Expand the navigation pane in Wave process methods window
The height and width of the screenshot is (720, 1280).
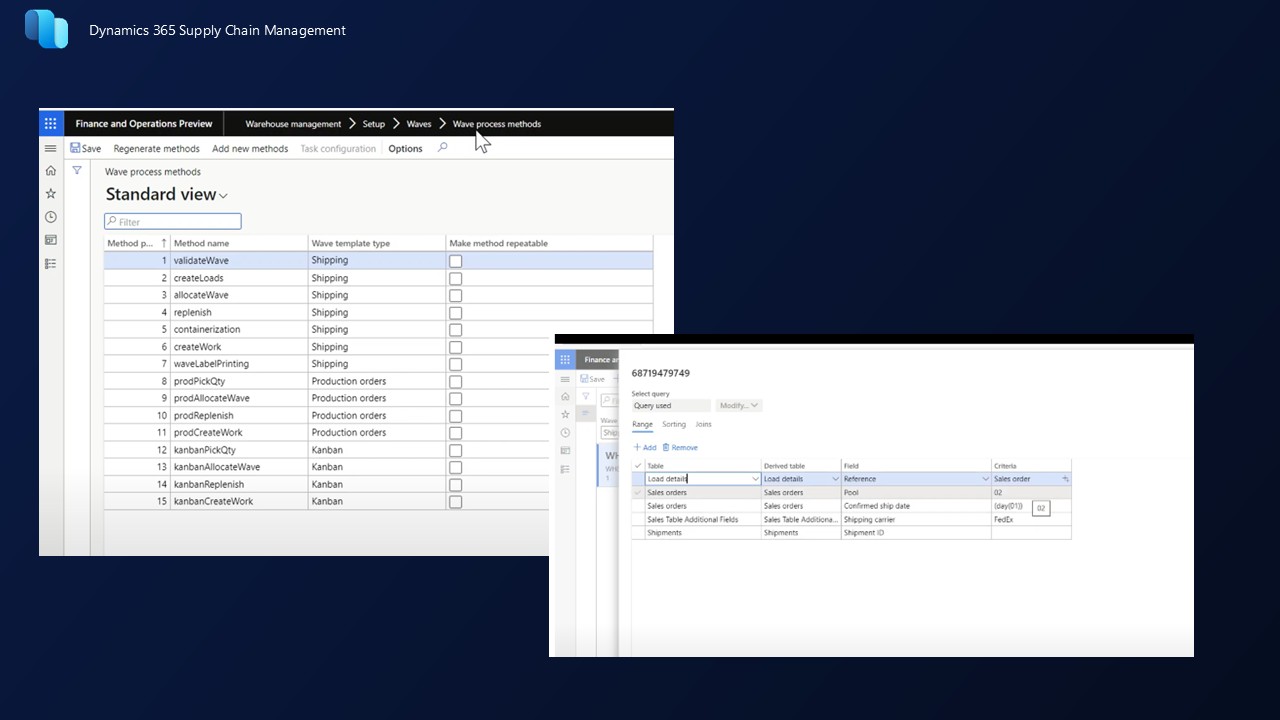pos(51,148)
